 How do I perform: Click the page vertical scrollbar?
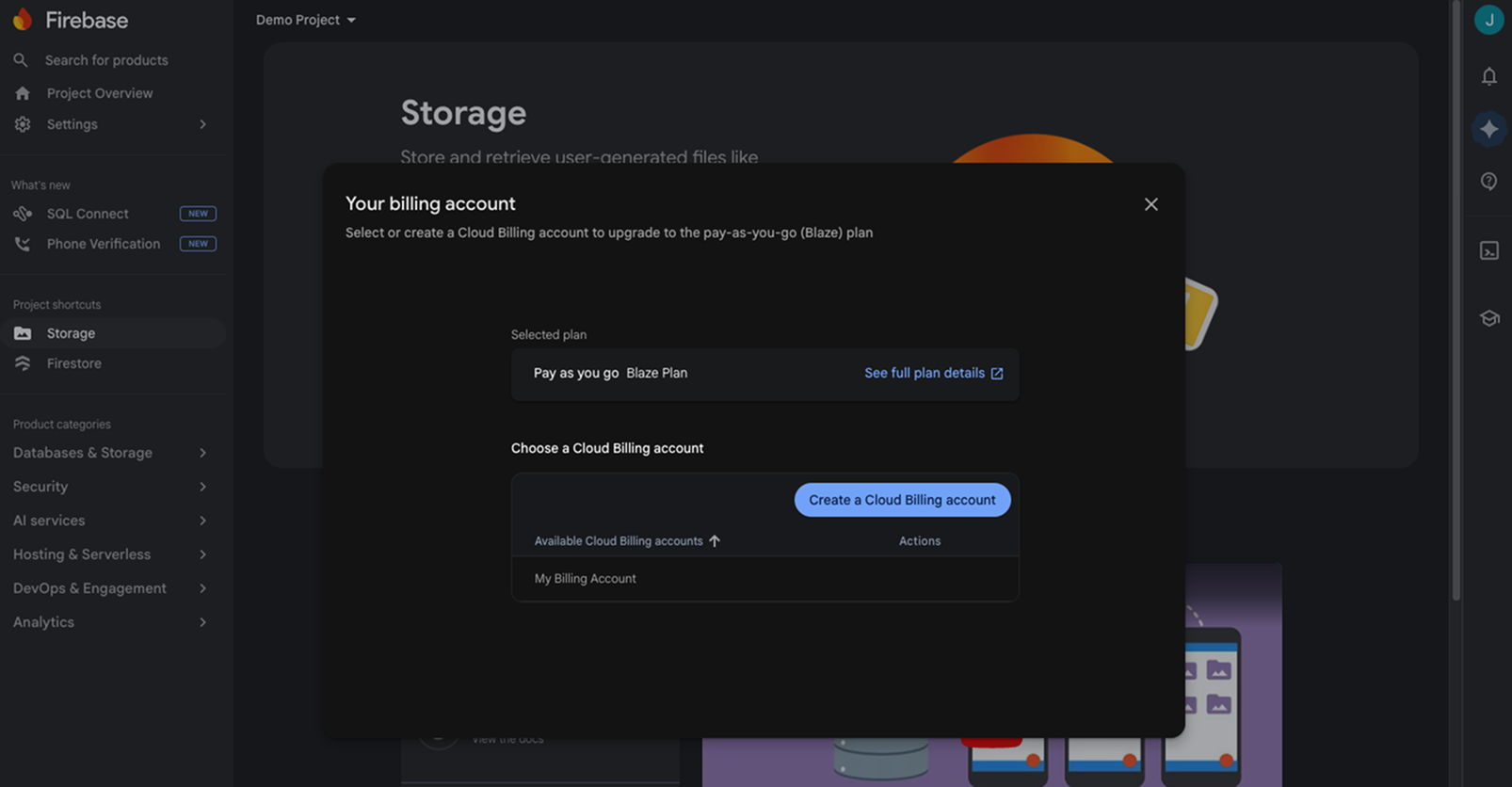[1456, 301]
